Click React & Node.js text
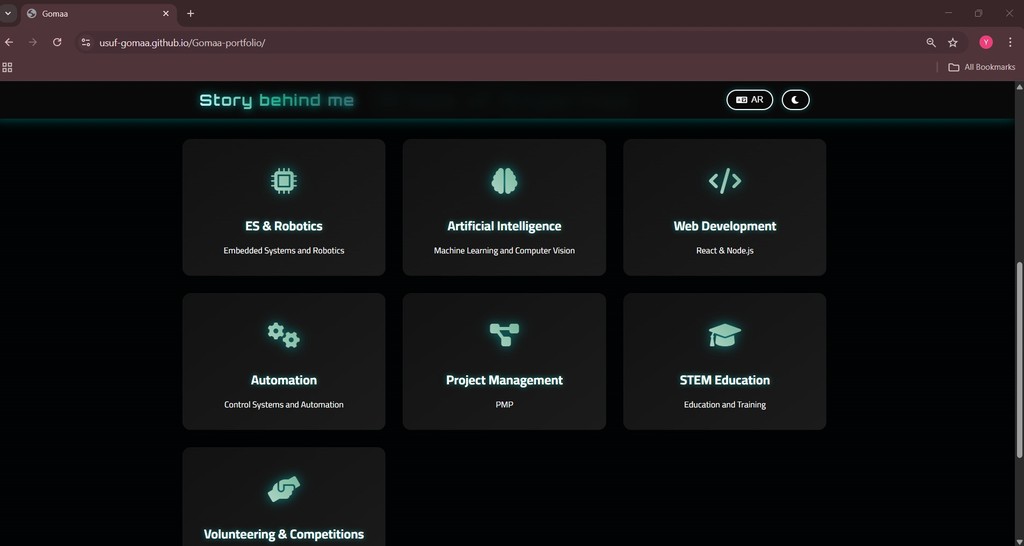1024x546 pixels. pos(725,251)
